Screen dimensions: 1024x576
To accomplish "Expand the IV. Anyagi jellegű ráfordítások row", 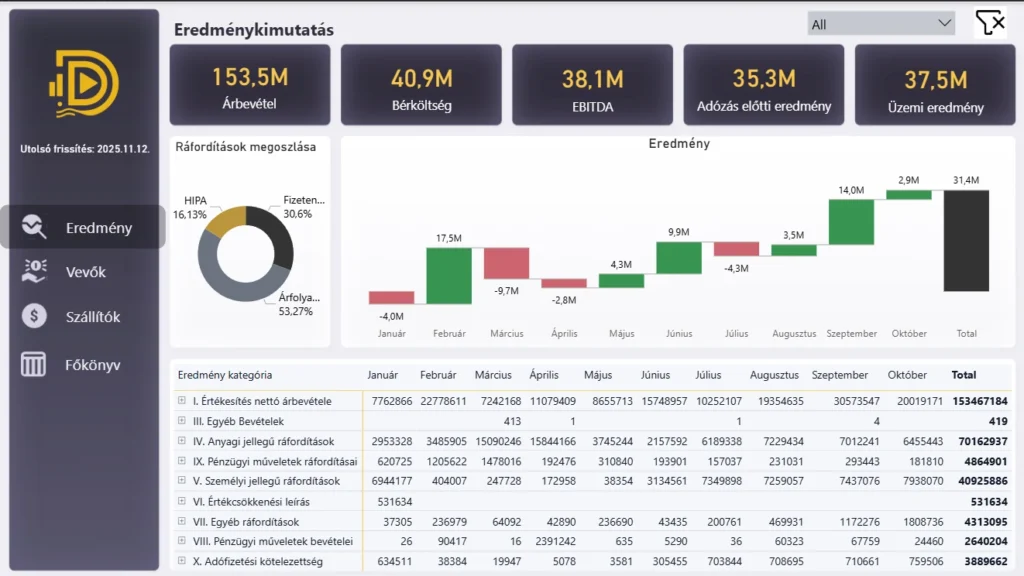I will (x=182, y=441).
